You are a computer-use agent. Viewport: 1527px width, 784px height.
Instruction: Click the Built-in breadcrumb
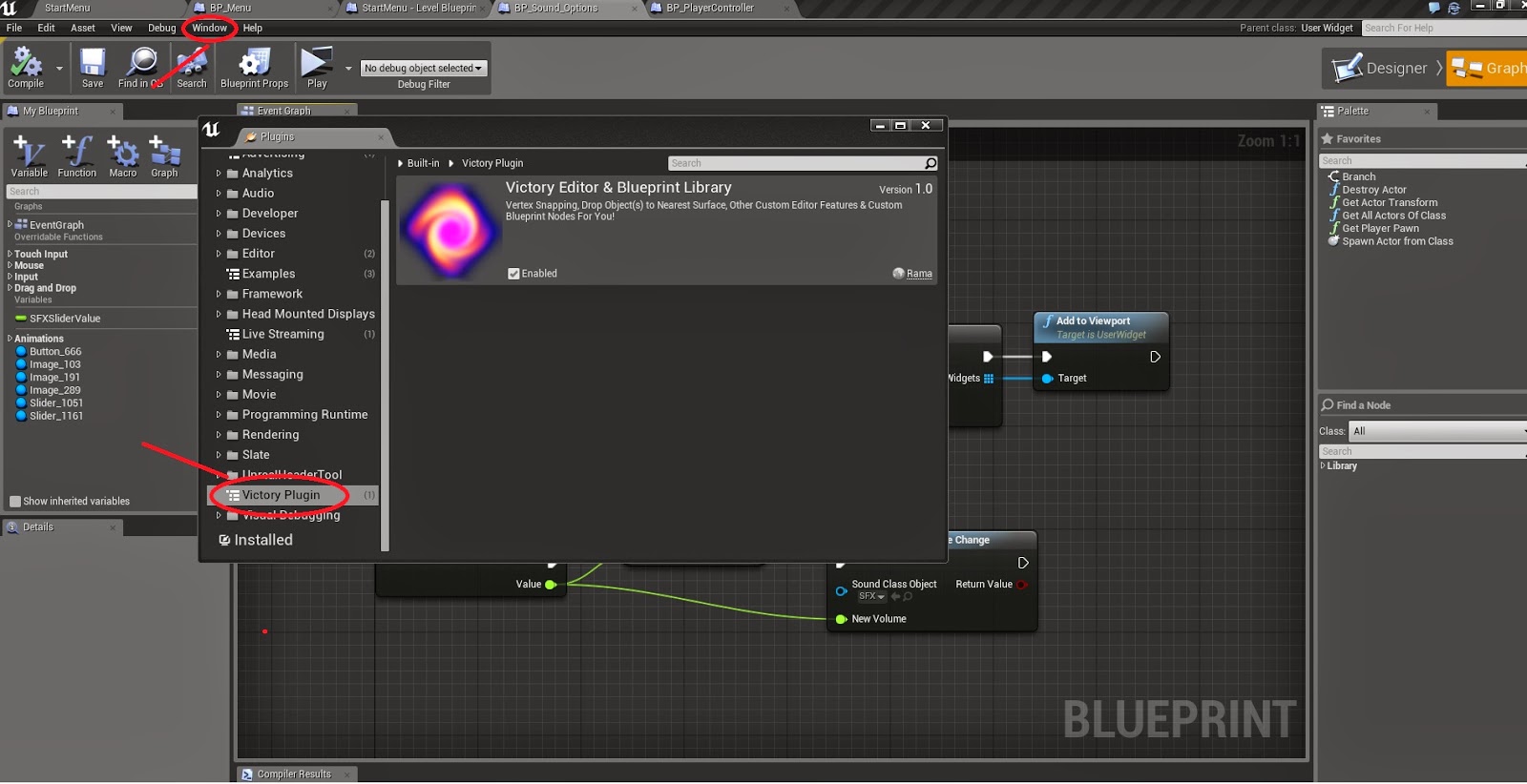423,163
